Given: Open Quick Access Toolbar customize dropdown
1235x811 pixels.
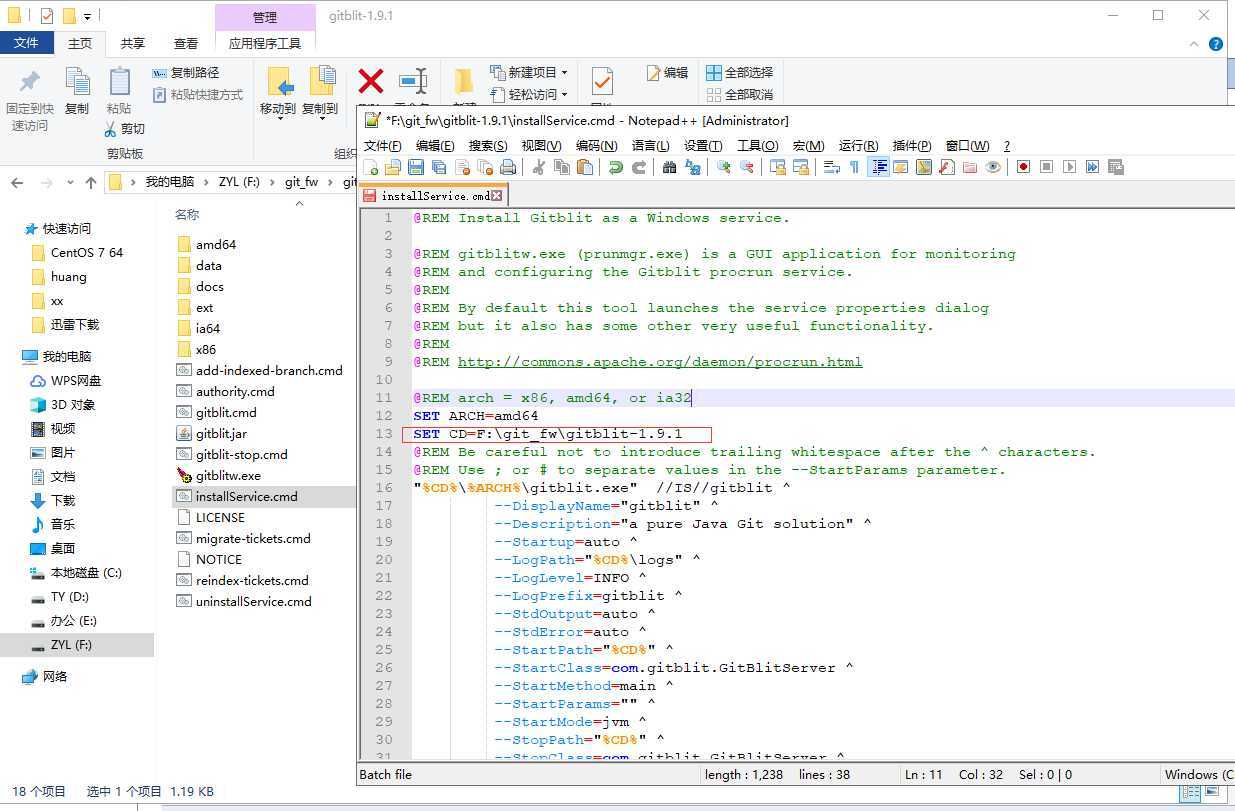Looking at the screenshot, I should (x=88, y=16).
